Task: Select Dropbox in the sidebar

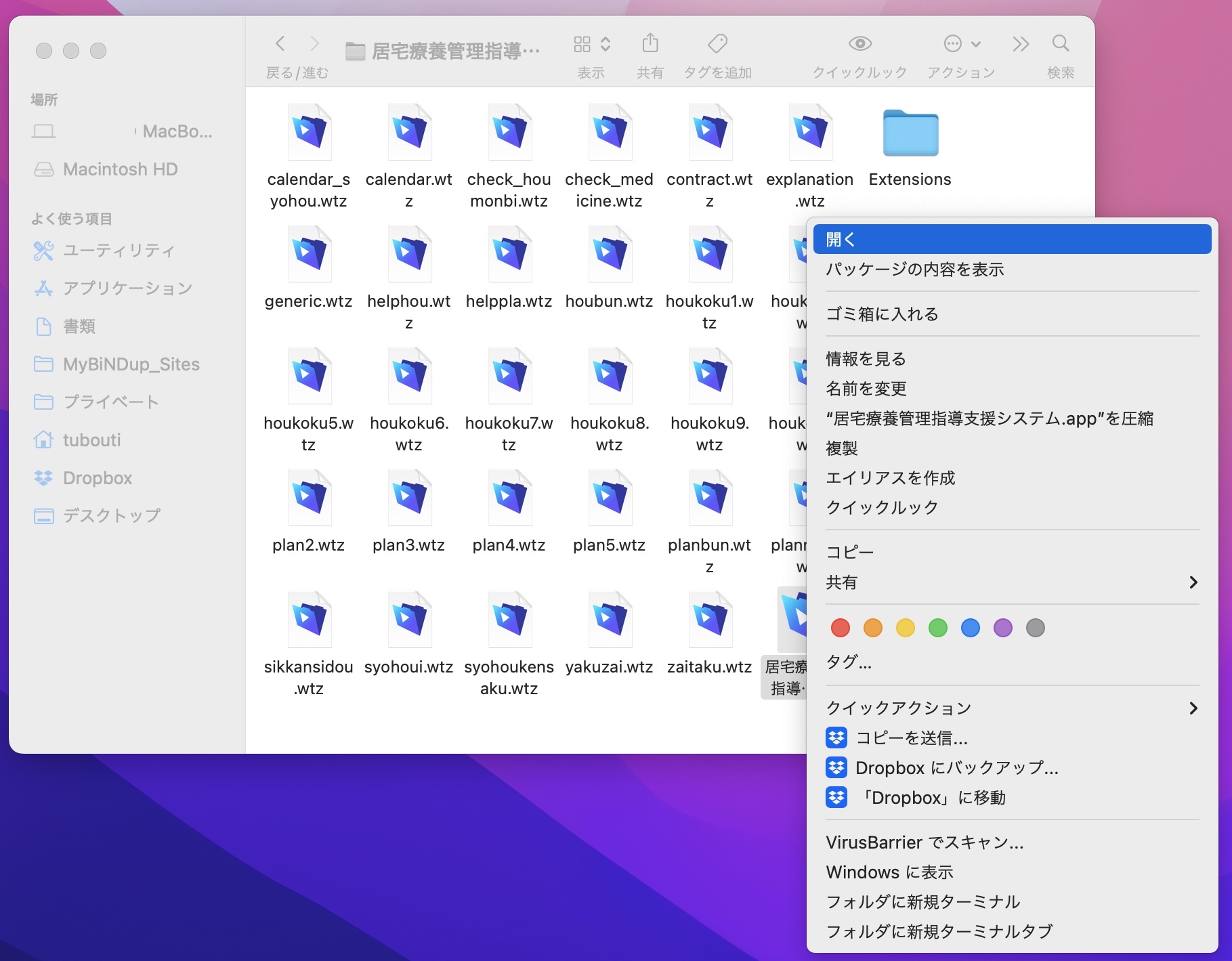Action: [x=98, y=478]
